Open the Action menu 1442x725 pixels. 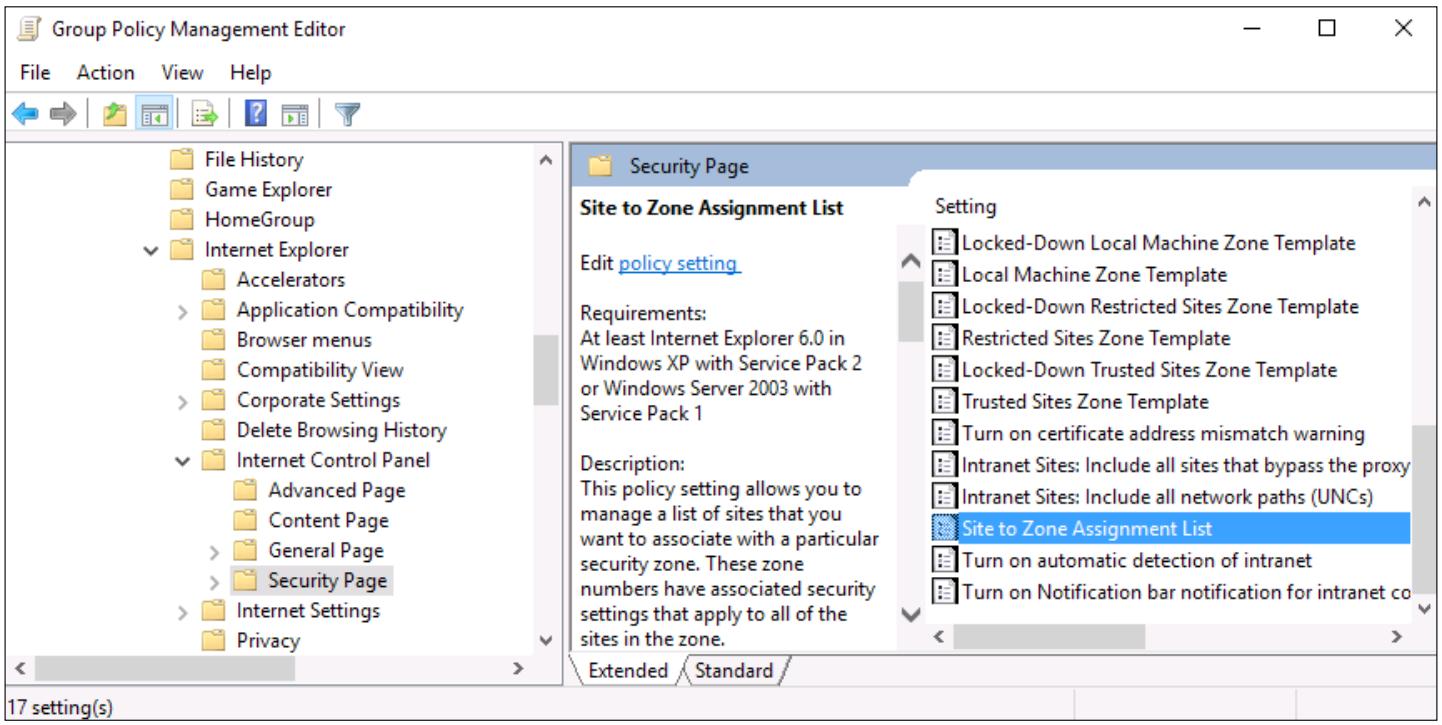point(106,72)
